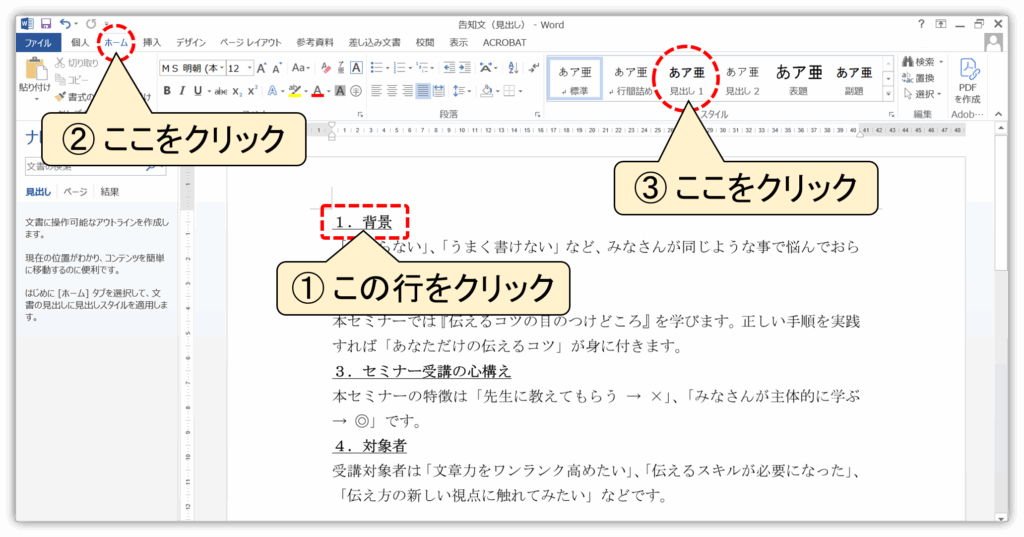Click the heading line ４．対象者
This screenshot has width=1024, height=537.
click(x=370, y=446)
